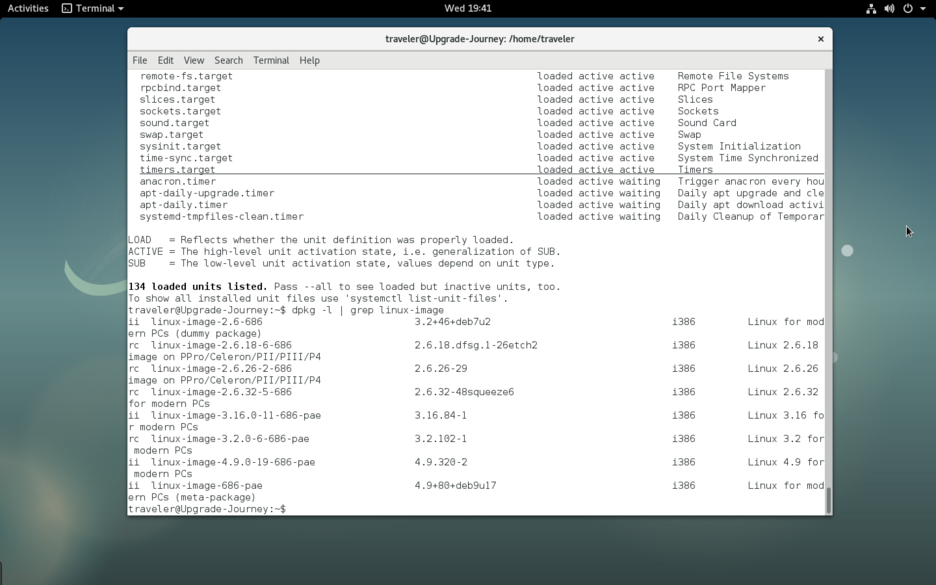Click the text apt-daily-upgrade.timer
This screenshot has width=936, height=585.
click(x=207, y=193)
